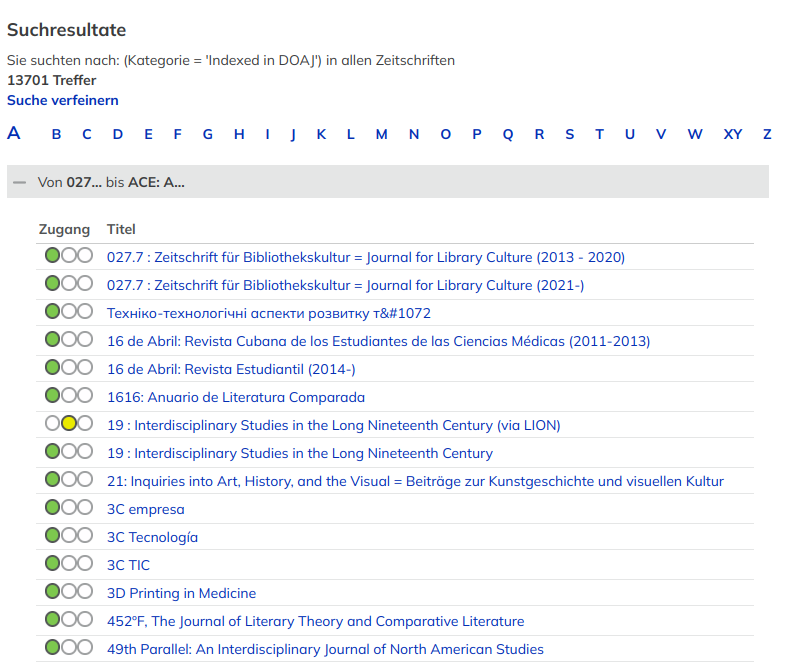
Task: Select letter A in alphabet navigation
Action: 14,133
